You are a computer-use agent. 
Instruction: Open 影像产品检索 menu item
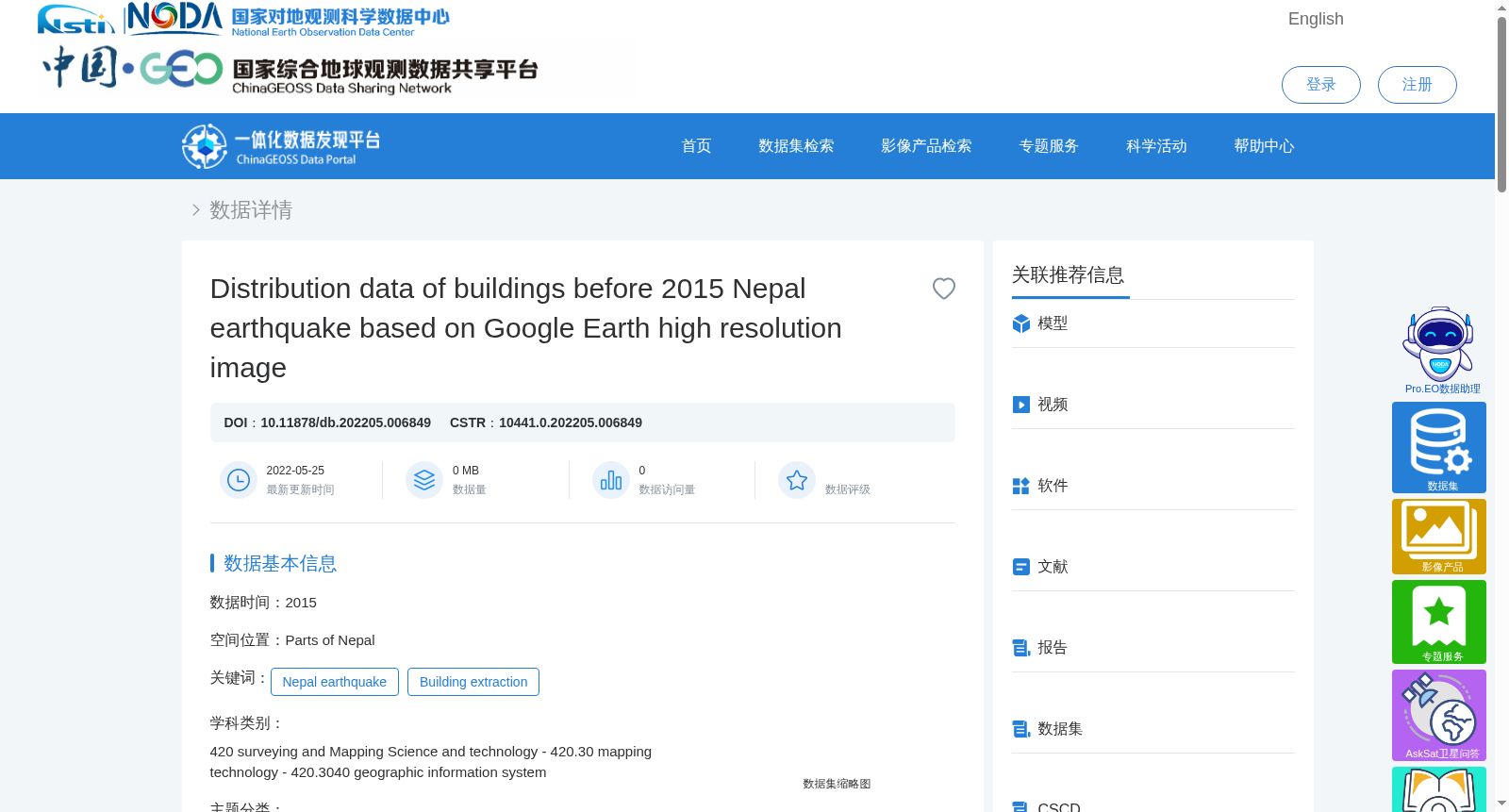[926, 146]
